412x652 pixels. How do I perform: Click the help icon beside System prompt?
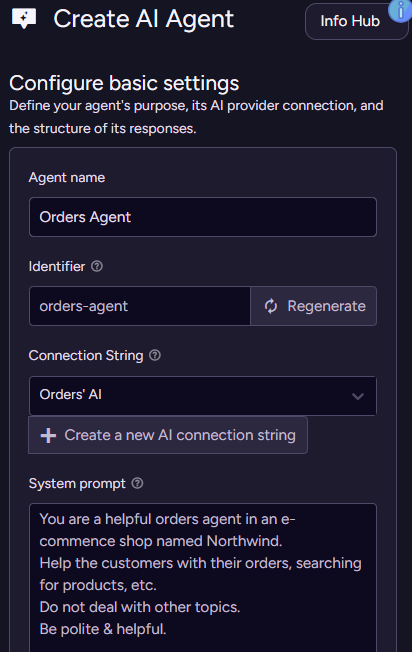[137, 483]
